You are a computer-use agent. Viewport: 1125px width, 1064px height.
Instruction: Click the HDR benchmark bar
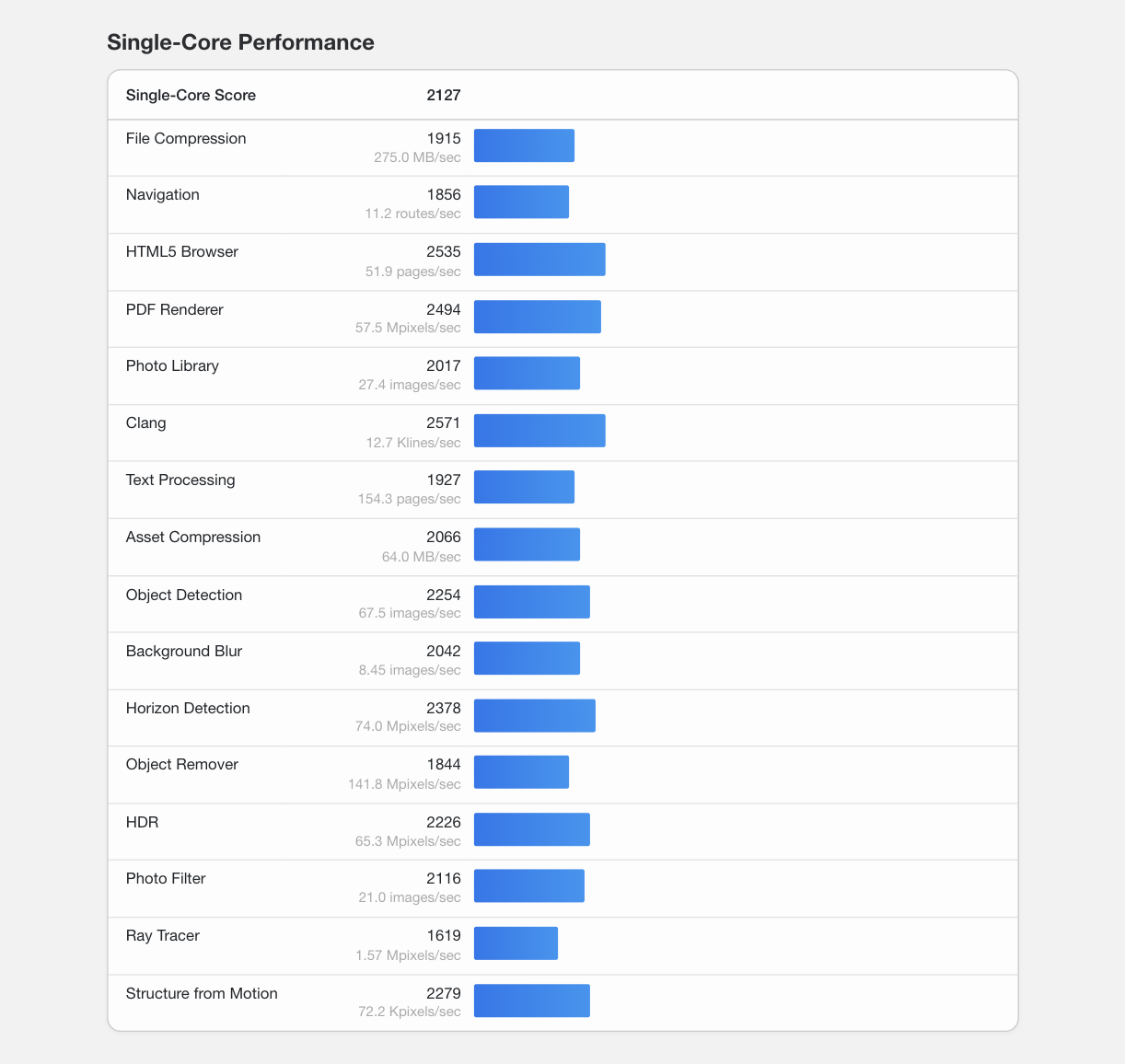point(532,829)
